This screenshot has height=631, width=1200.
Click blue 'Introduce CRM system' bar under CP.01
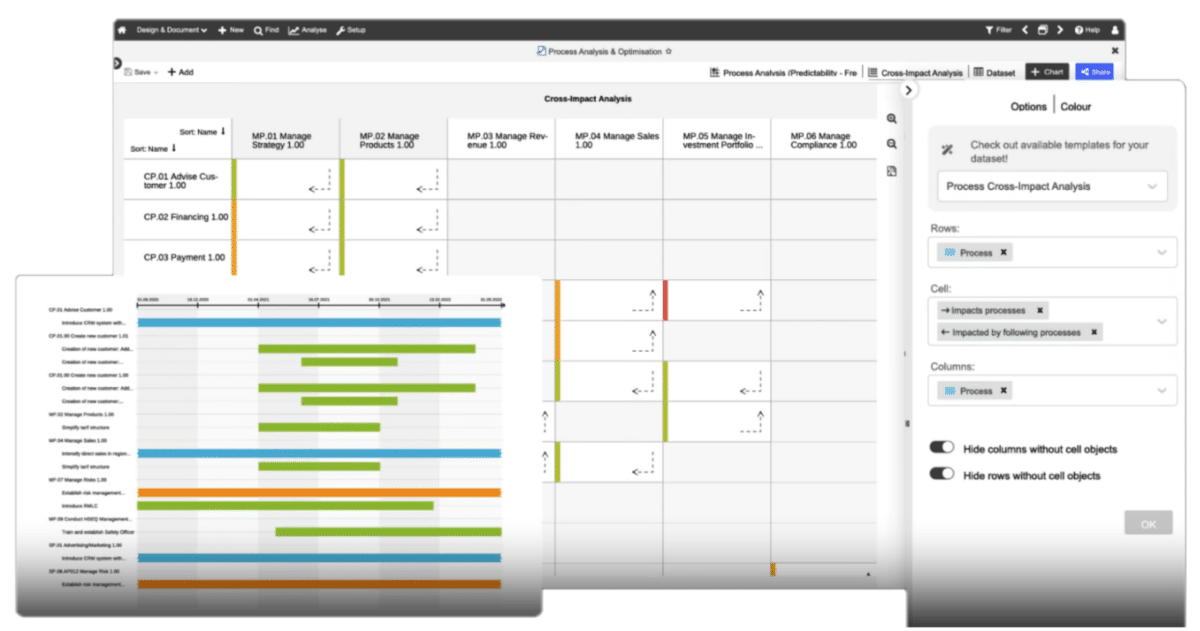[319, 323]
